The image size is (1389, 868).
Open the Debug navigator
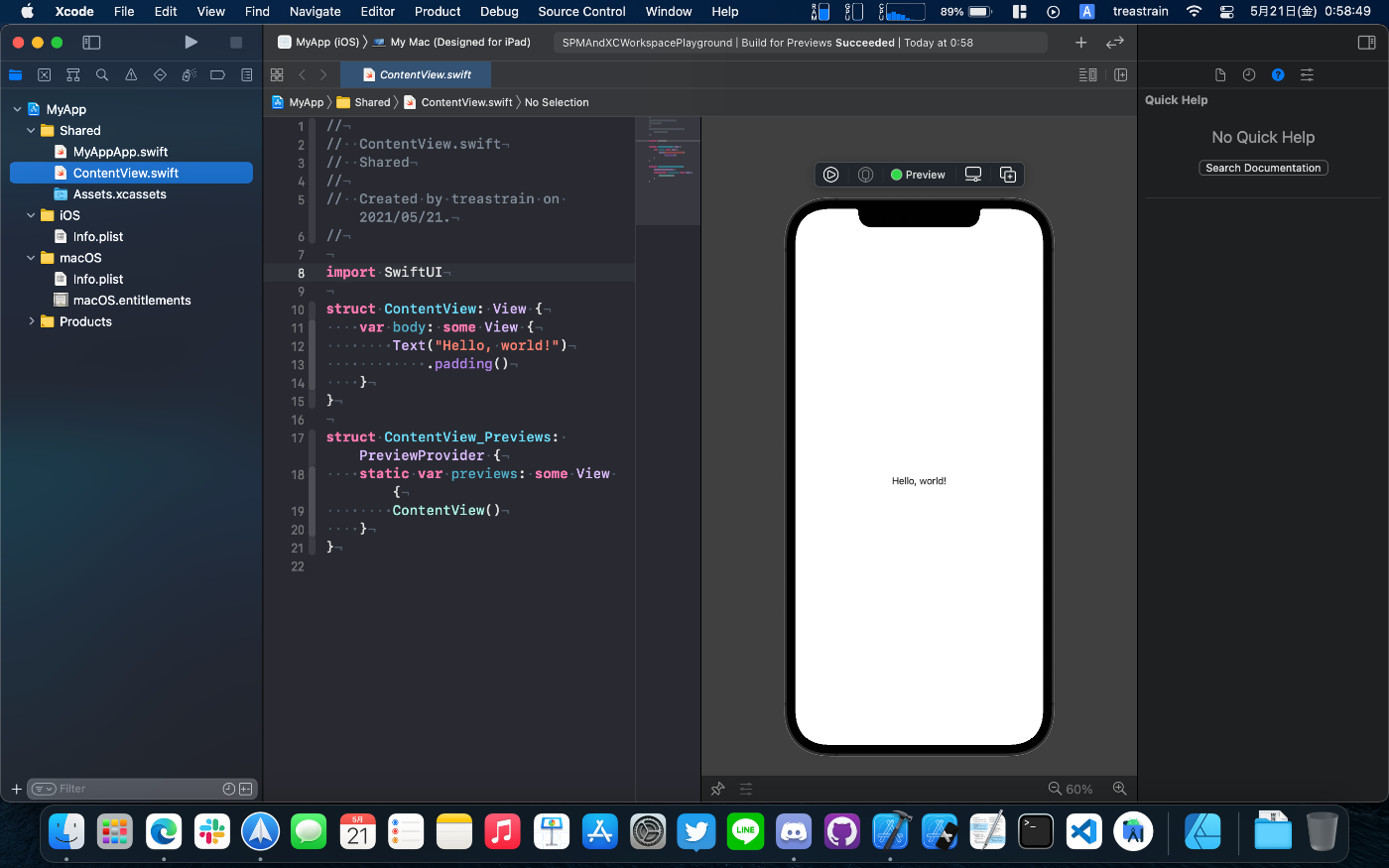[189, 74]
